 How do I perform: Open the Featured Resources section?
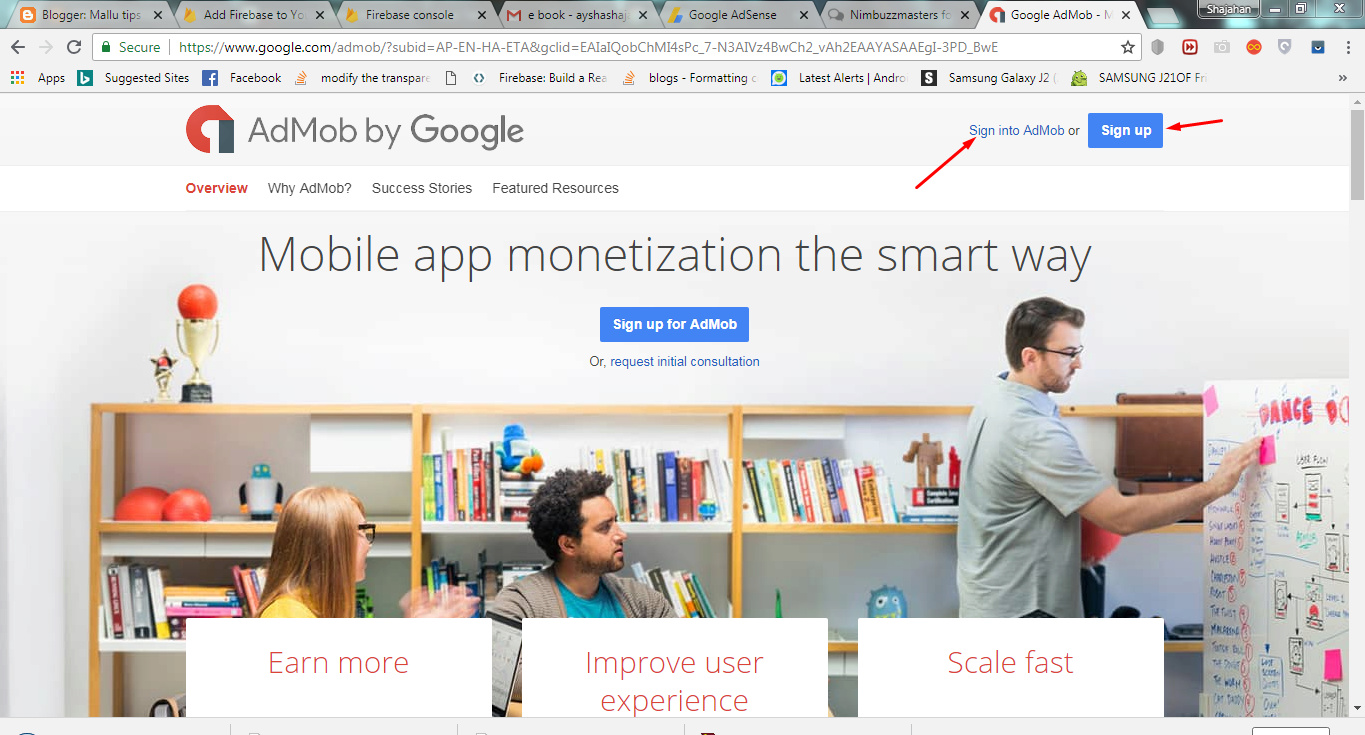555,188
